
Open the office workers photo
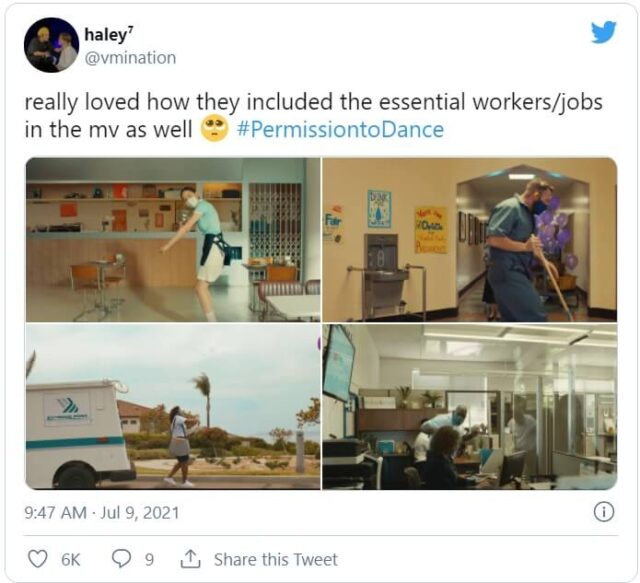click(x=469, y=407)
